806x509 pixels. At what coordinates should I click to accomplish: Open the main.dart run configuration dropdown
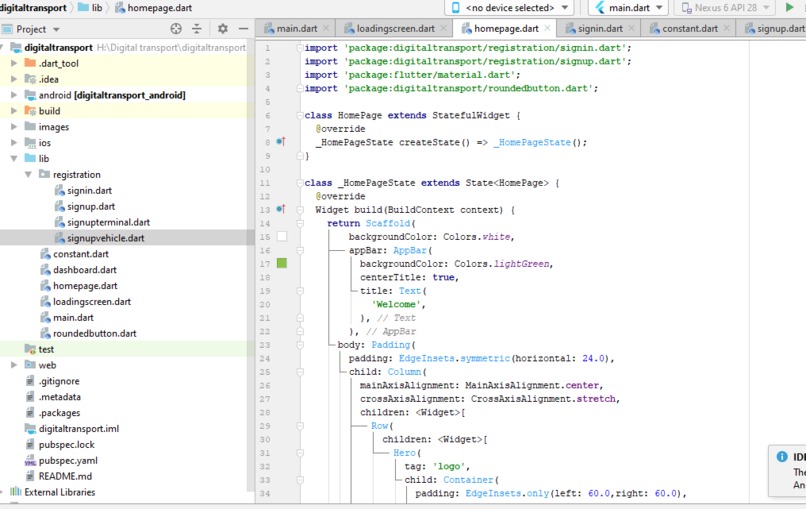[x=629, y=8]
